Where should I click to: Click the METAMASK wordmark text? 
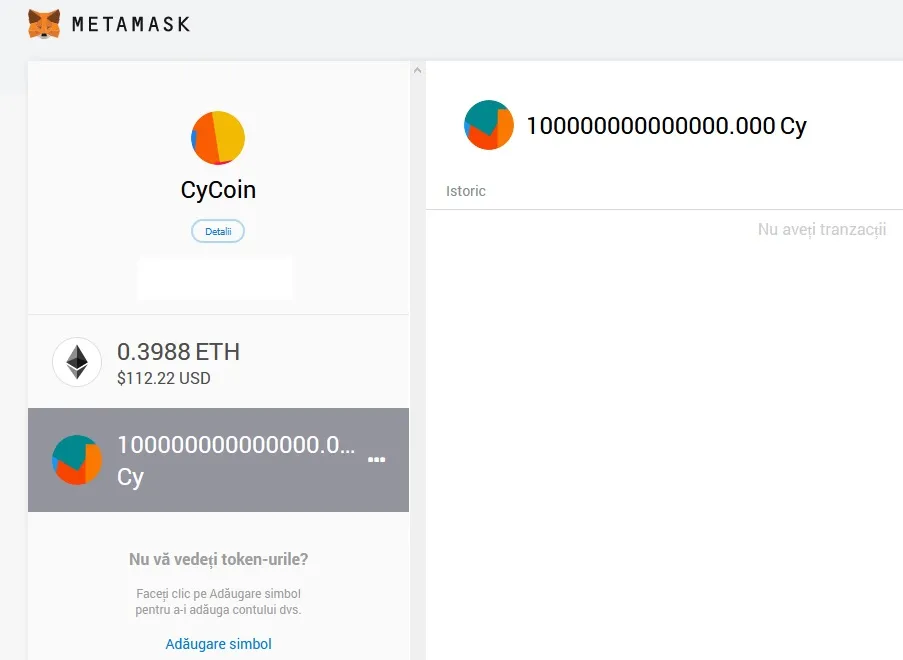[131, 24]
